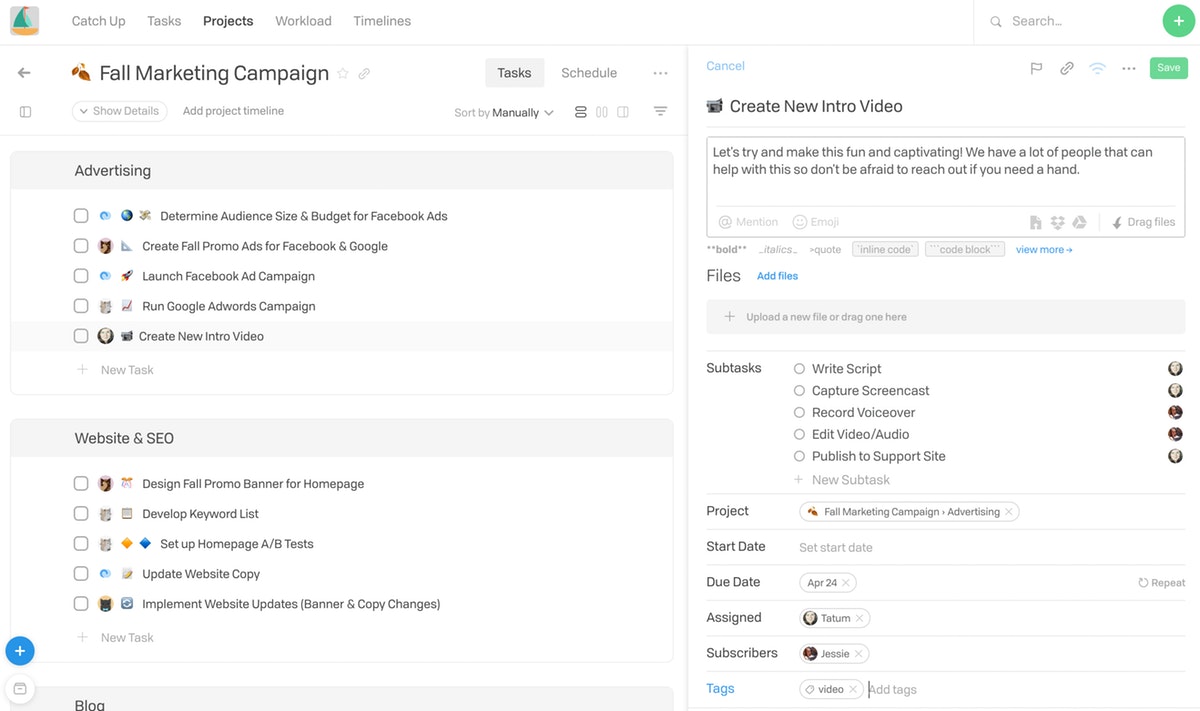This screenshot has width=1200, height=711.
Task: Check off Design Fall Promo Banner task
Action: pos(81,484)
